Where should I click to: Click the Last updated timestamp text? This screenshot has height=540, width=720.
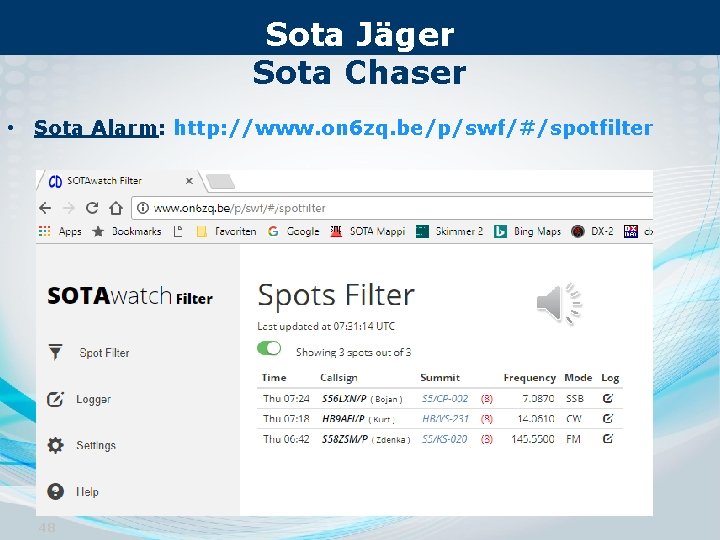click(326, 326)
